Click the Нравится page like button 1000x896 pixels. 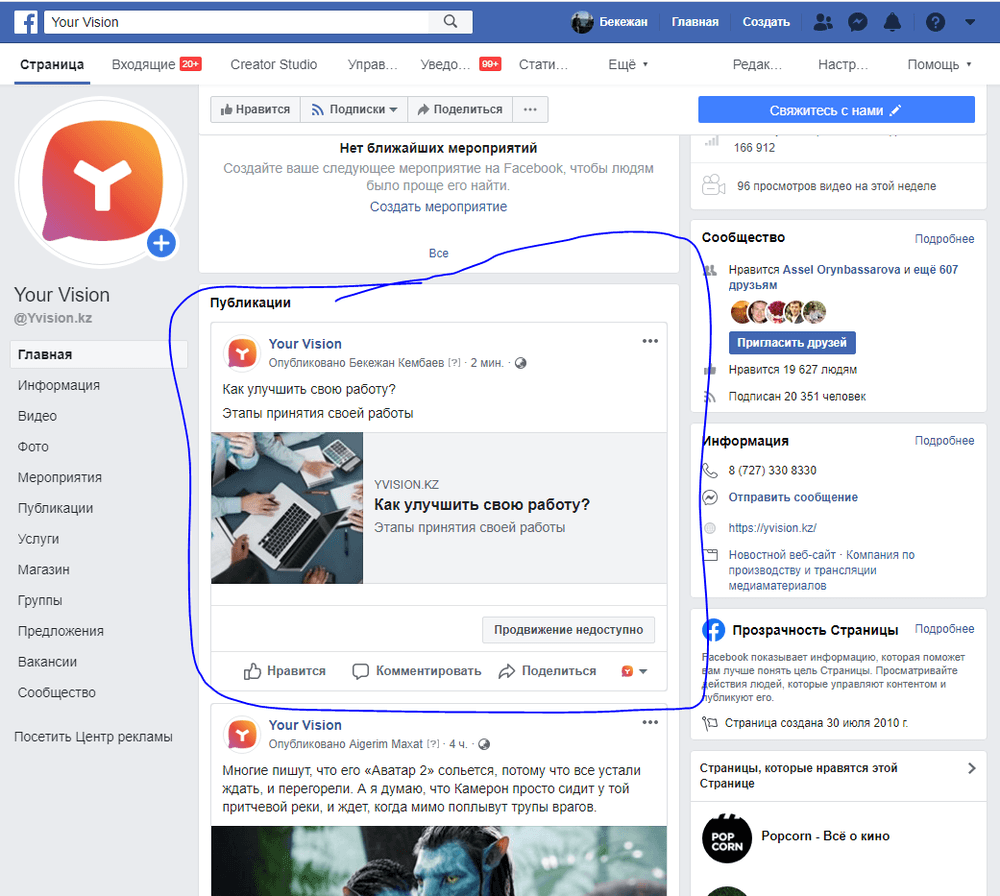(x=256, y=110)
